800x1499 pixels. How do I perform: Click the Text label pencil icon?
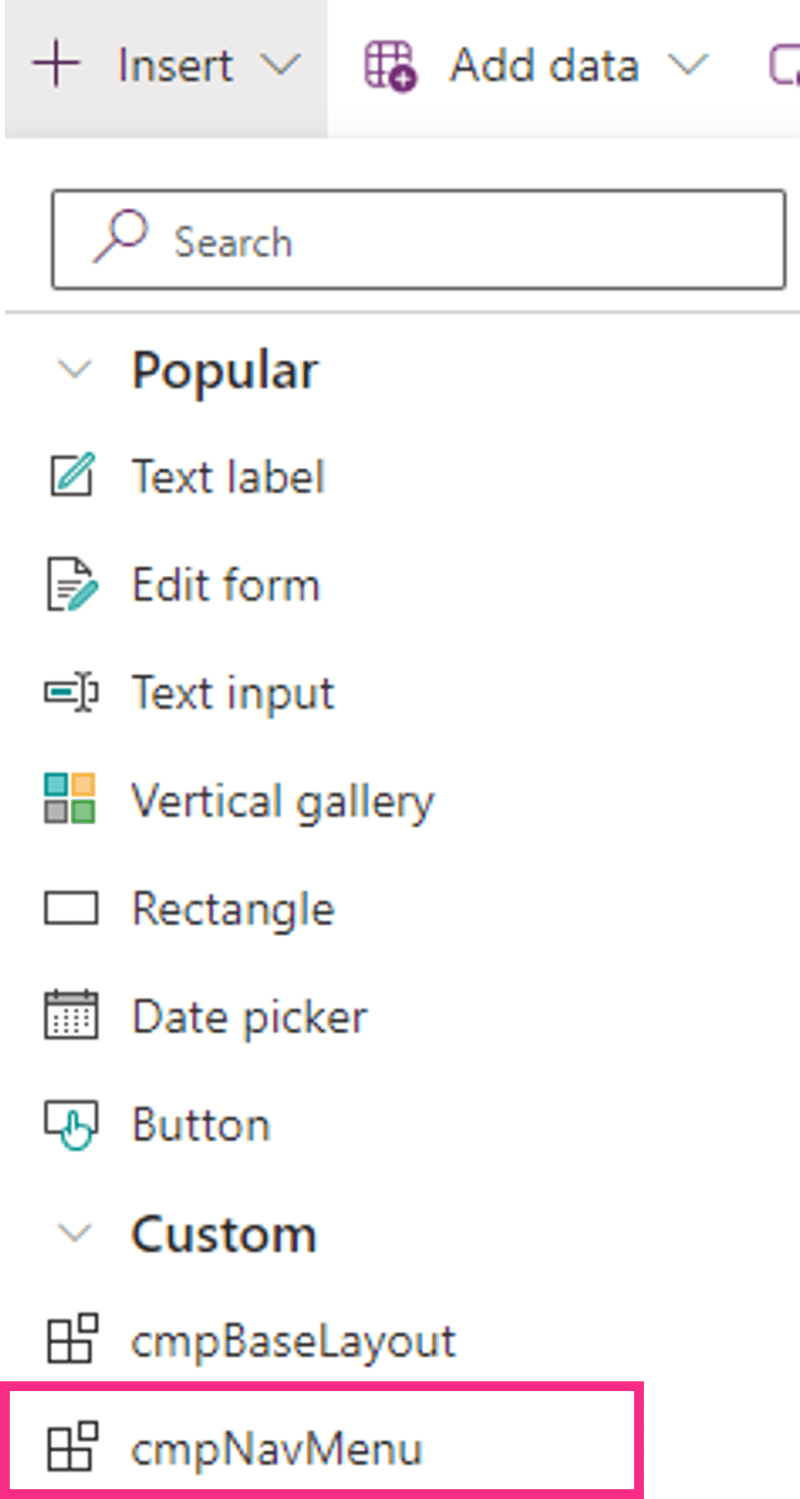point(71,476)
